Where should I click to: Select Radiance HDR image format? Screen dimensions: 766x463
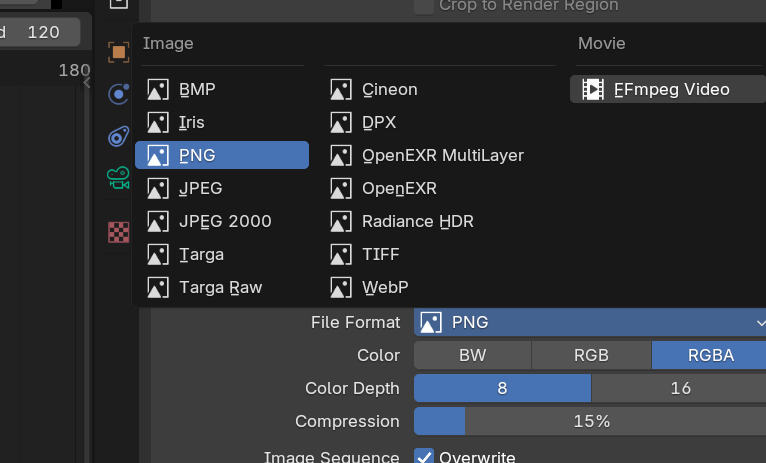(417, 221)
